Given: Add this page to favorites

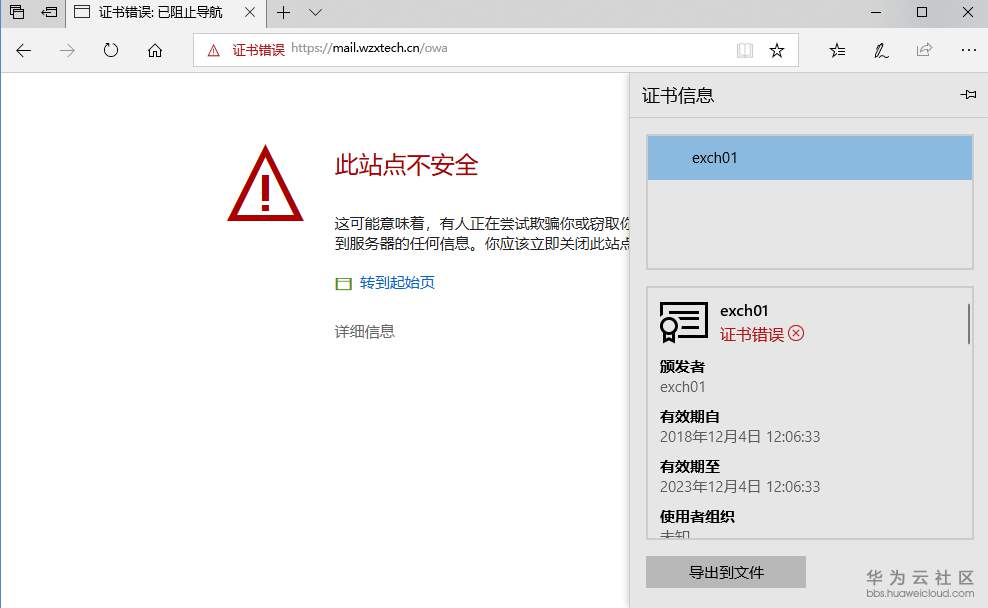Looking at the screenshot, I should coord(777,48).
